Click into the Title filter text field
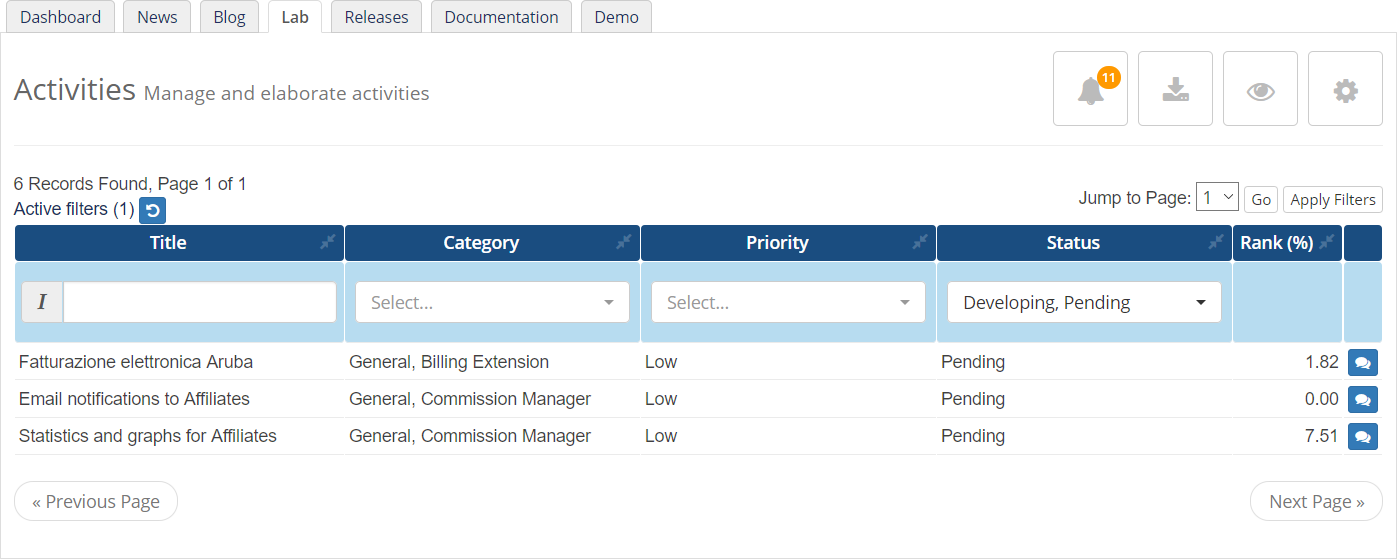 pos(200,302)
